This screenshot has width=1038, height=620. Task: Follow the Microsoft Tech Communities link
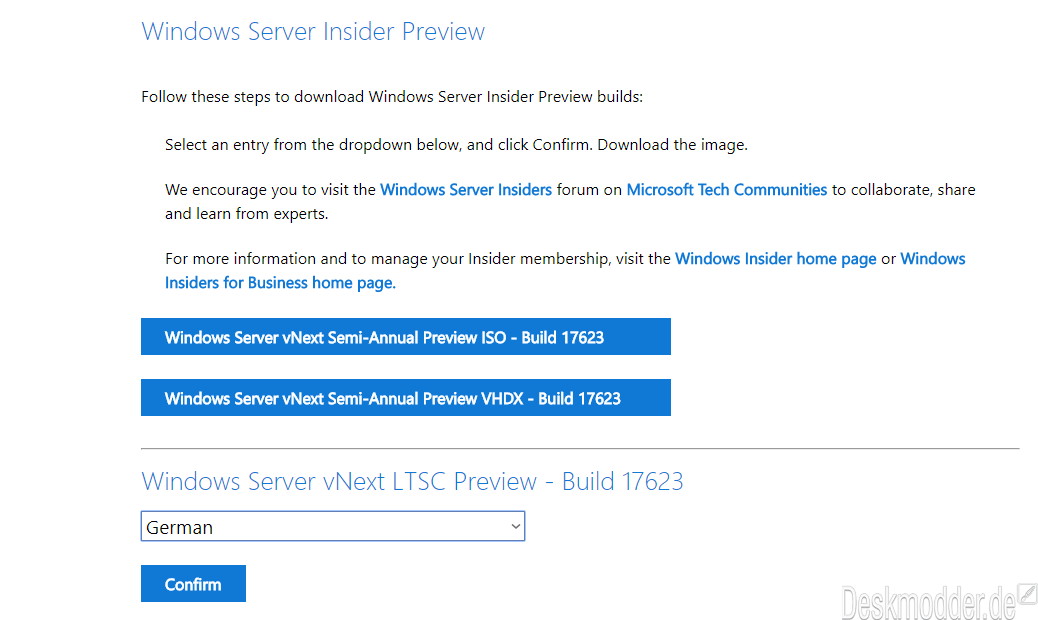pyautogui.click(x=726, y=190)
